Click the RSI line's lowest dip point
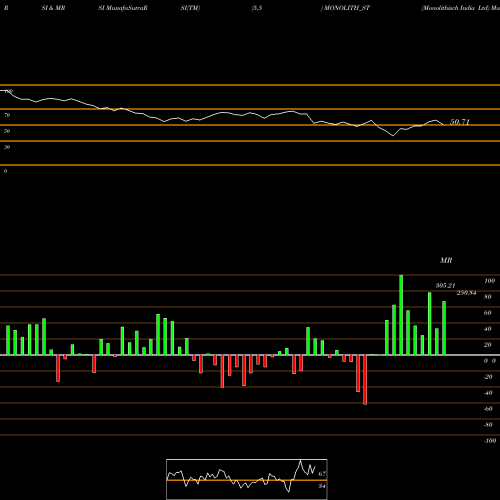Screen dimensions: 500x500 [x=393, y=136]
